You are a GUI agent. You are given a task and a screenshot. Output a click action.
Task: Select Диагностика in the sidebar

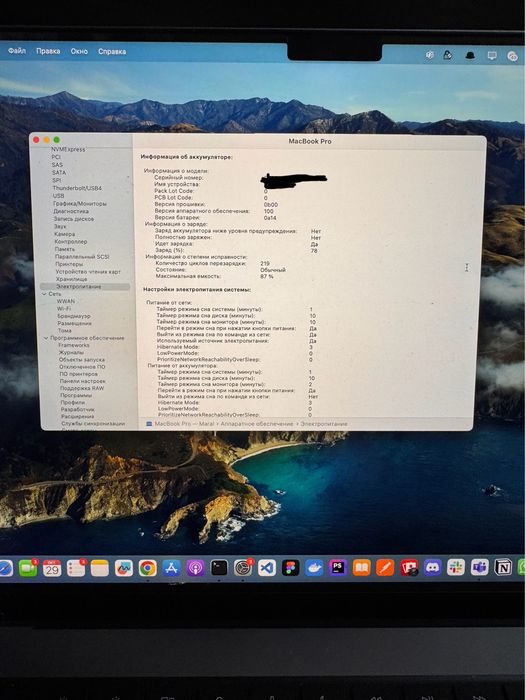71,211
